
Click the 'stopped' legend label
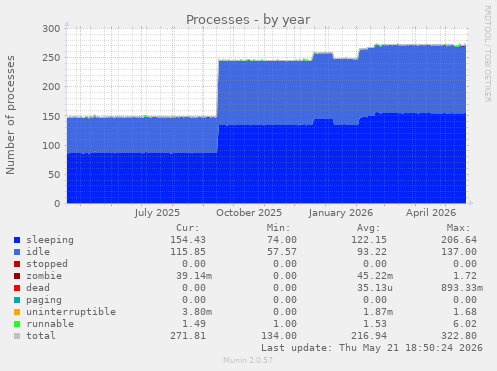[x=47, y=264]
